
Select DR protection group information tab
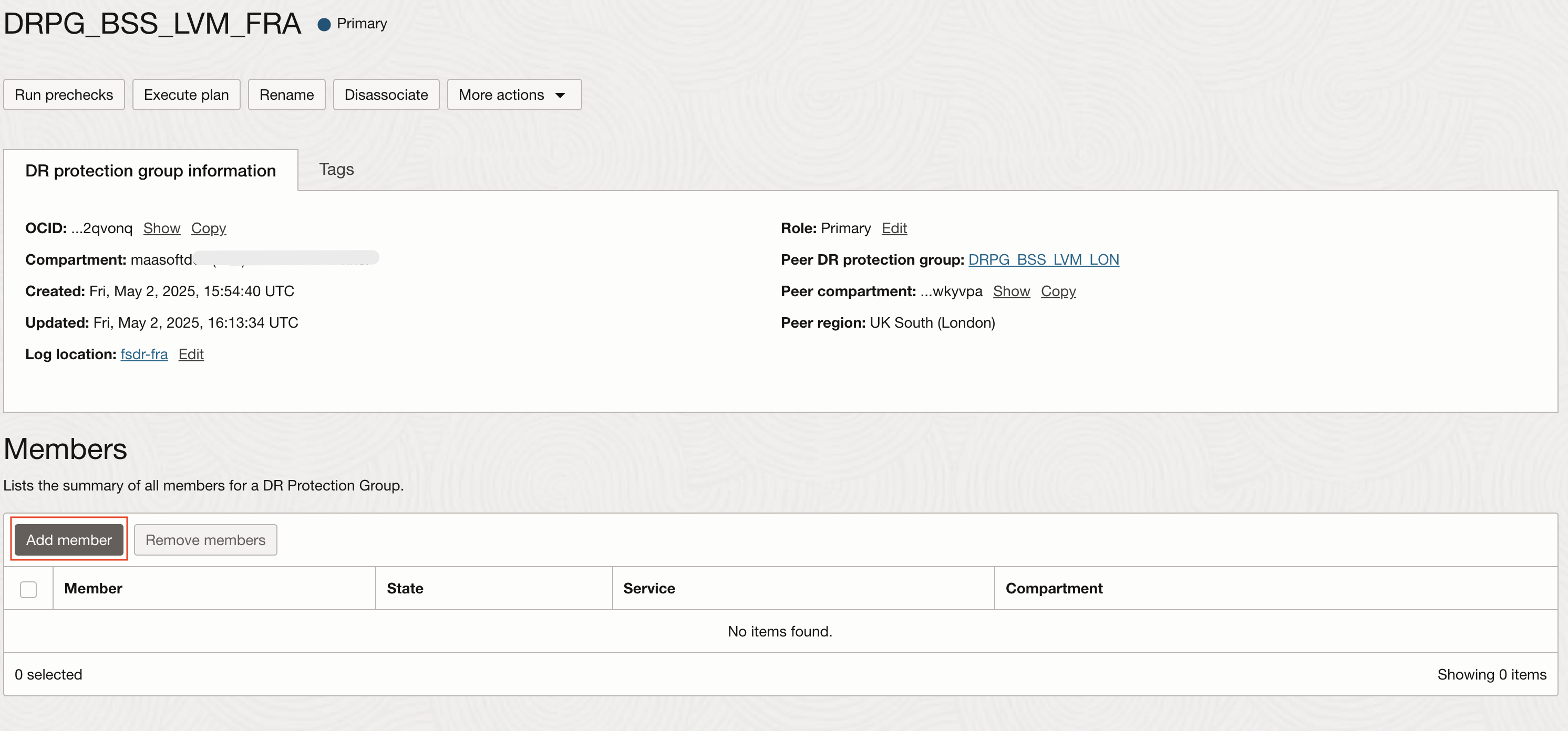150,171
